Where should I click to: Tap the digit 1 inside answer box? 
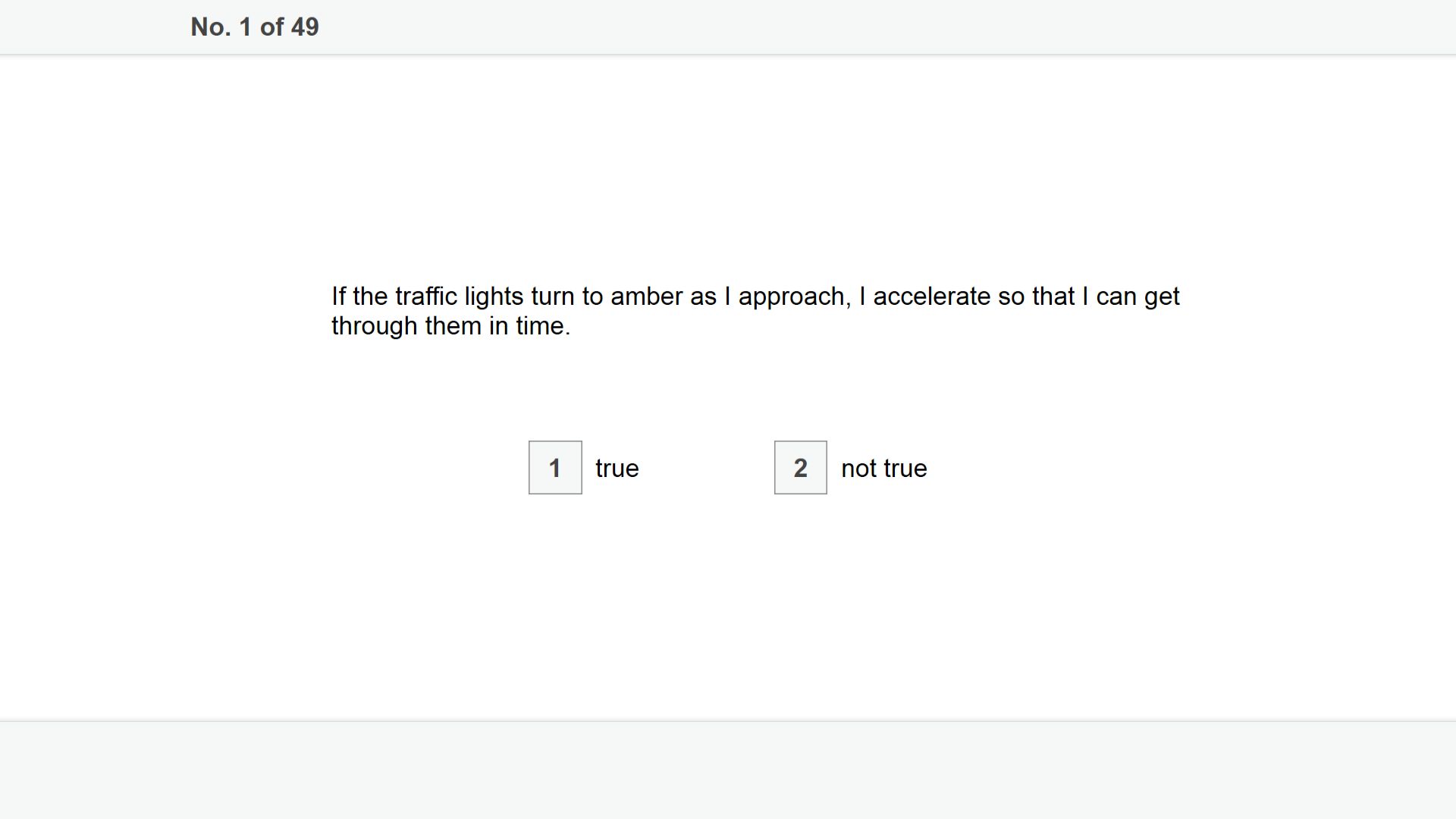pyautogui.click(x=555, y=469)
